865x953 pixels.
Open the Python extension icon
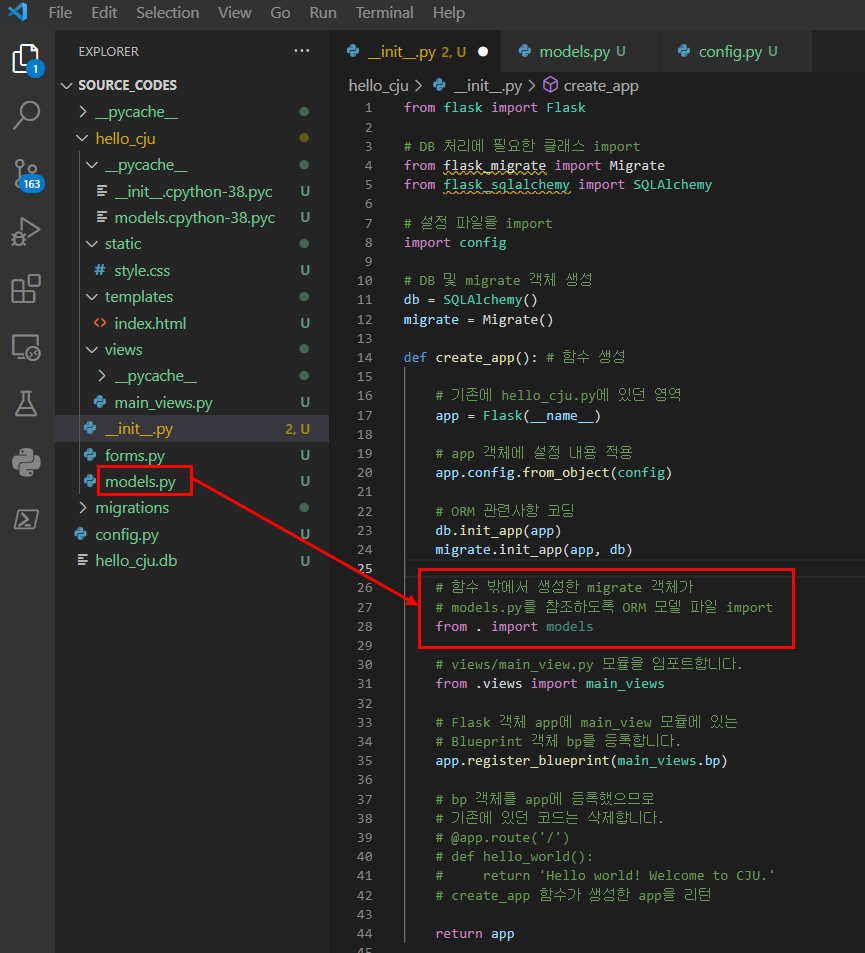click(27, 462)
